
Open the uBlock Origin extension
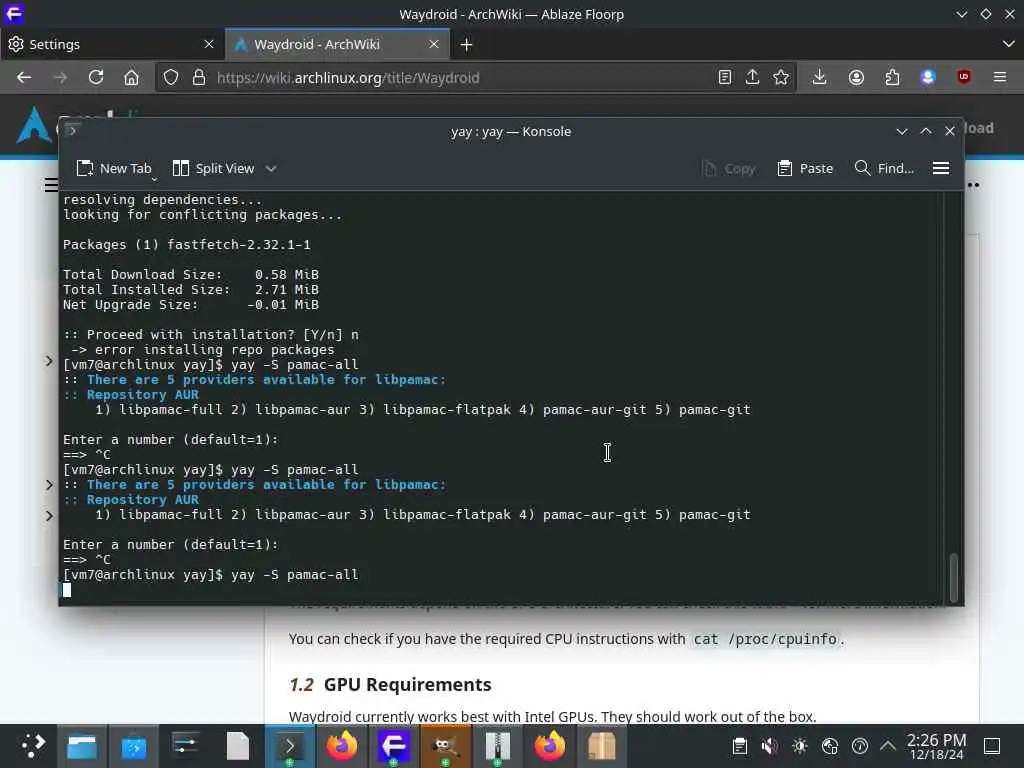(964, 78)
